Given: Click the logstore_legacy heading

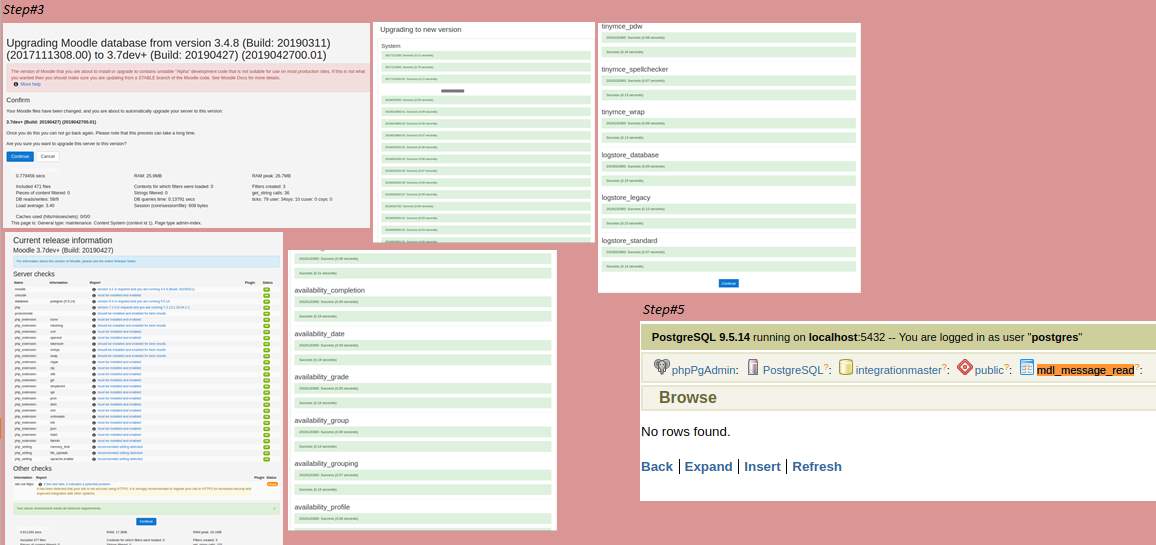Looking at the screenshot, I should [x=626, y=198].
